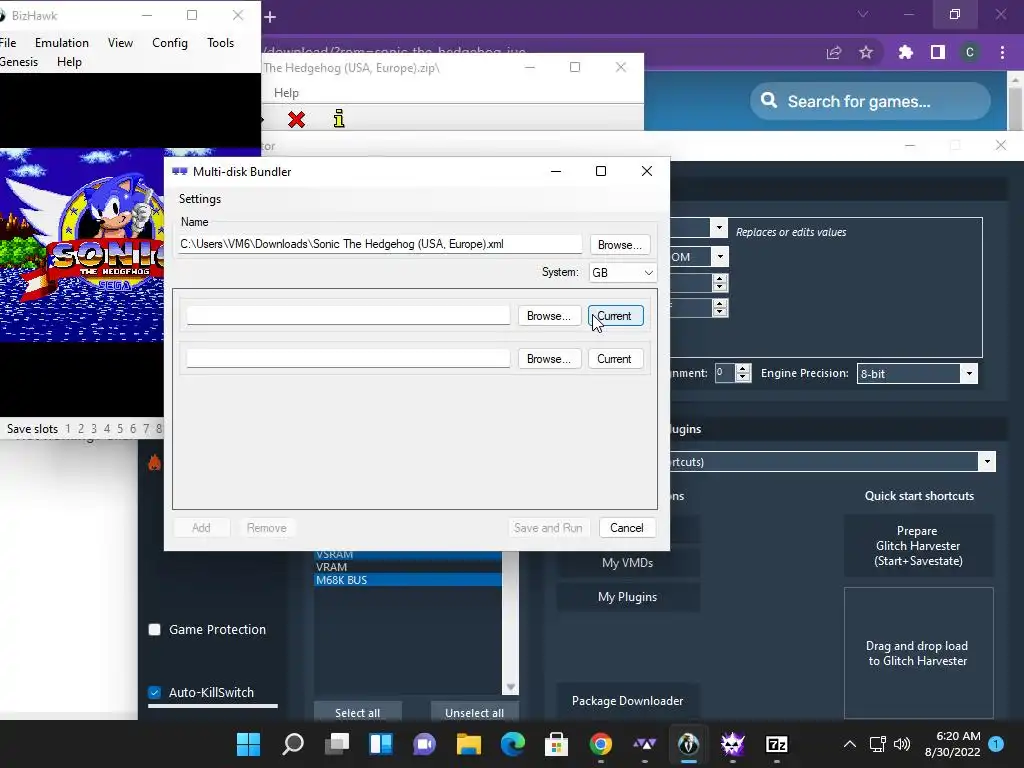The height and width of the screenshot is (768, 1024).
Task: Open My VMDs button
Action: [x=628, y=563]
